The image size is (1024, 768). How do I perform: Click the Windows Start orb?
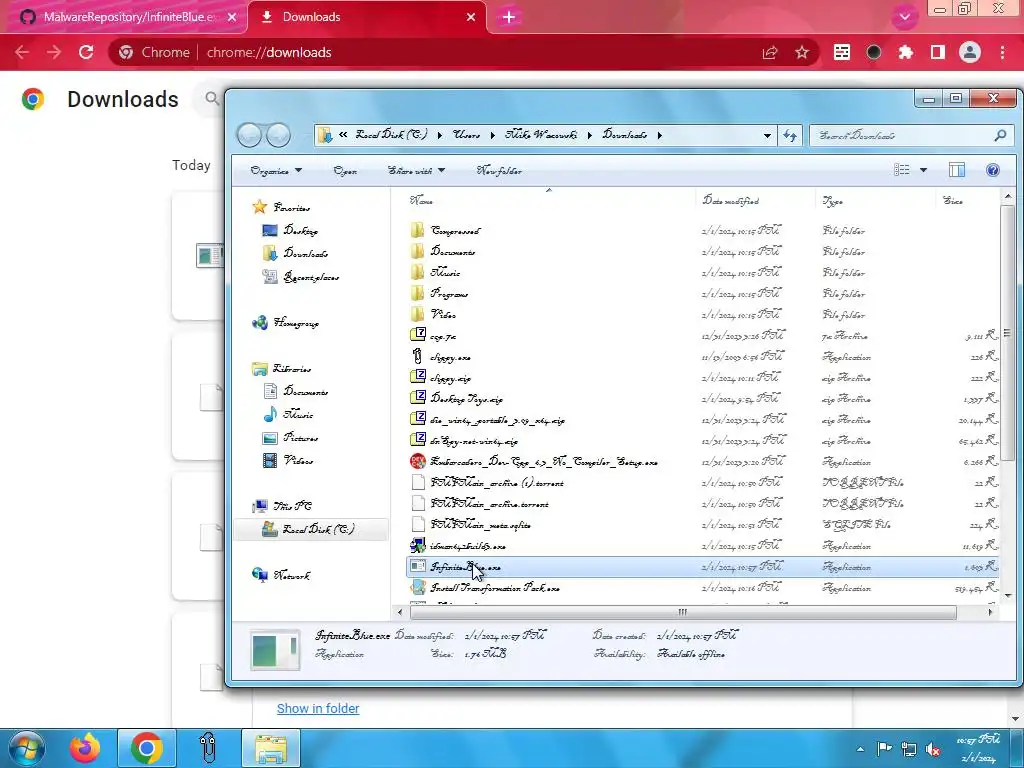coord(26,748)
